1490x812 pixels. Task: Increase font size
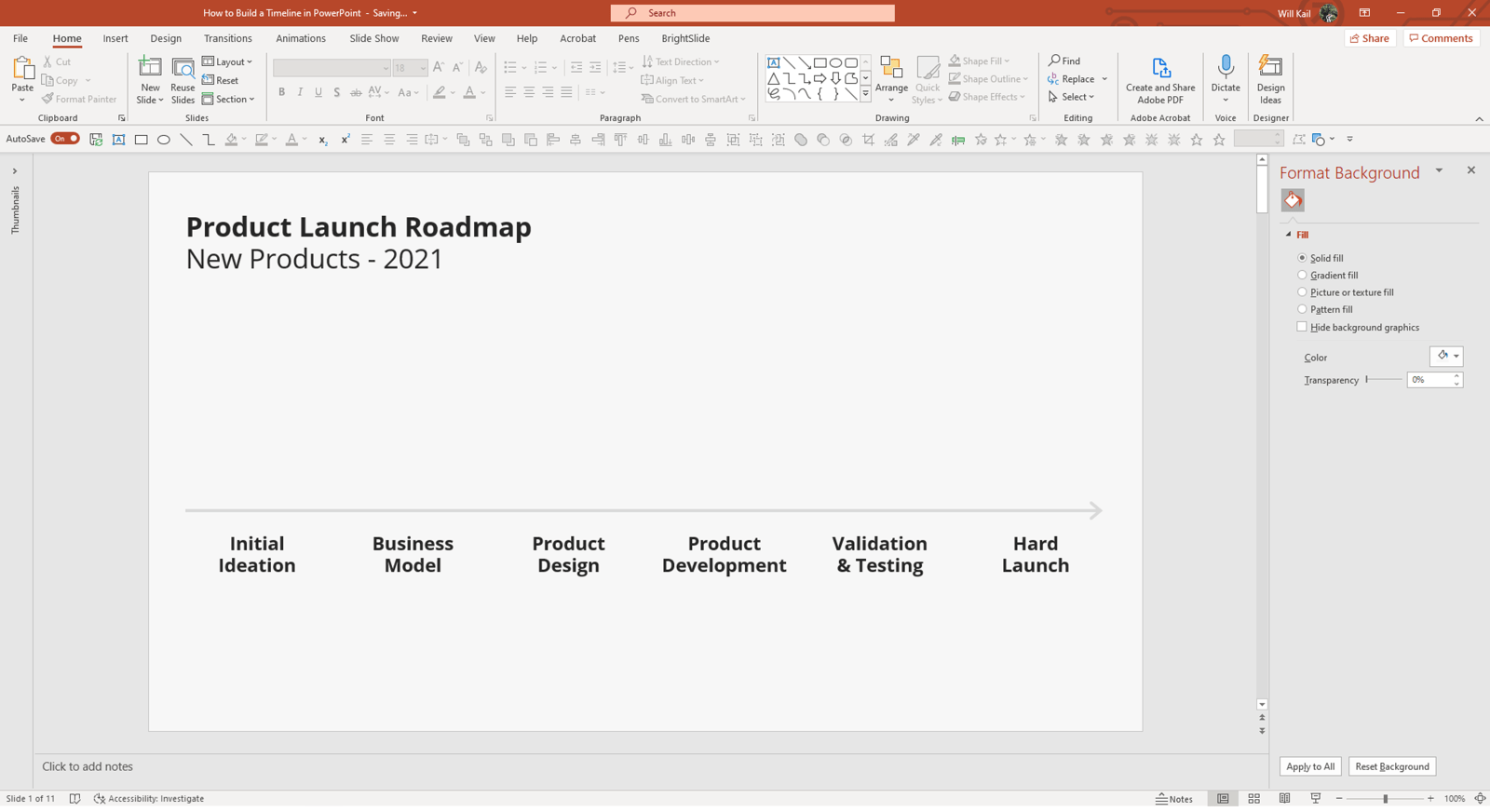pyautogui.click(x=439, y=67)
